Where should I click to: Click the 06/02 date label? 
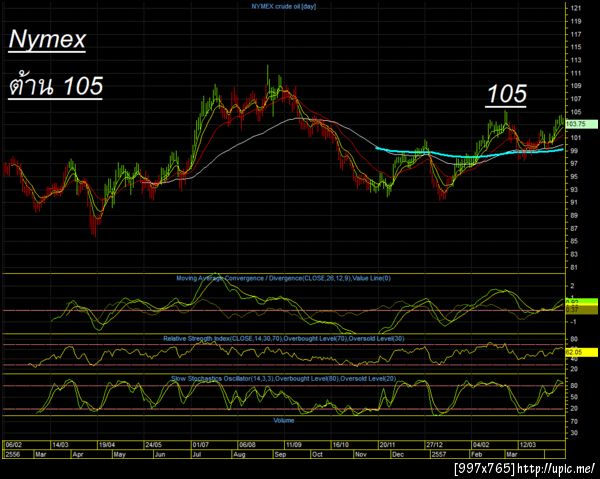pyautogui.click(x=14, y=445)
